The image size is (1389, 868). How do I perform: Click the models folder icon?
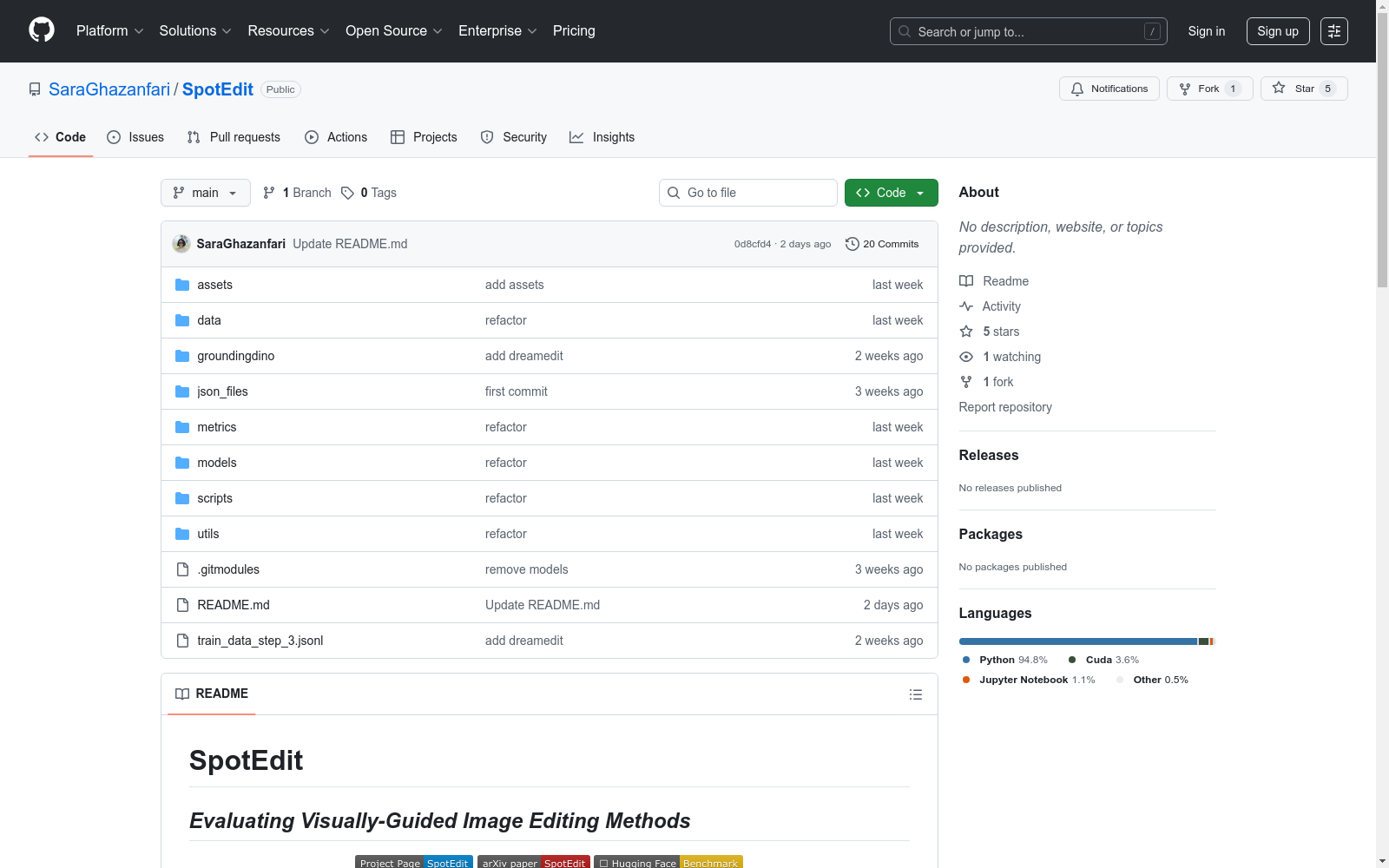click(x=182, y=463)
